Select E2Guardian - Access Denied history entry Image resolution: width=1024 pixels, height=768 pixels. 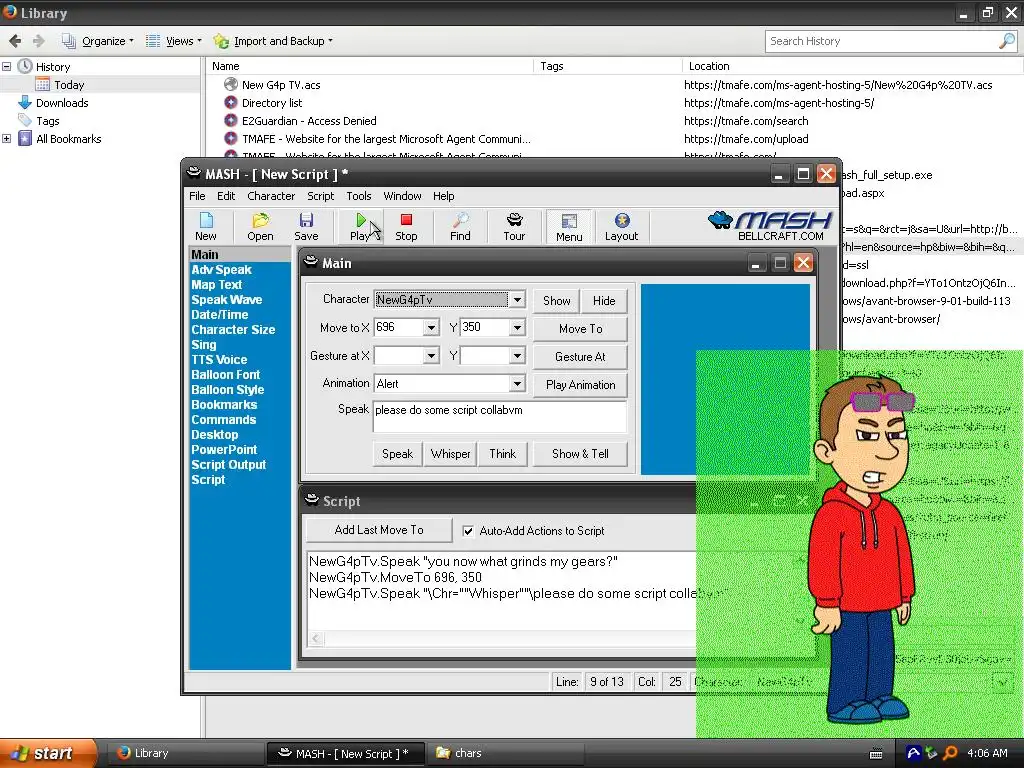(x=309, y=121)
